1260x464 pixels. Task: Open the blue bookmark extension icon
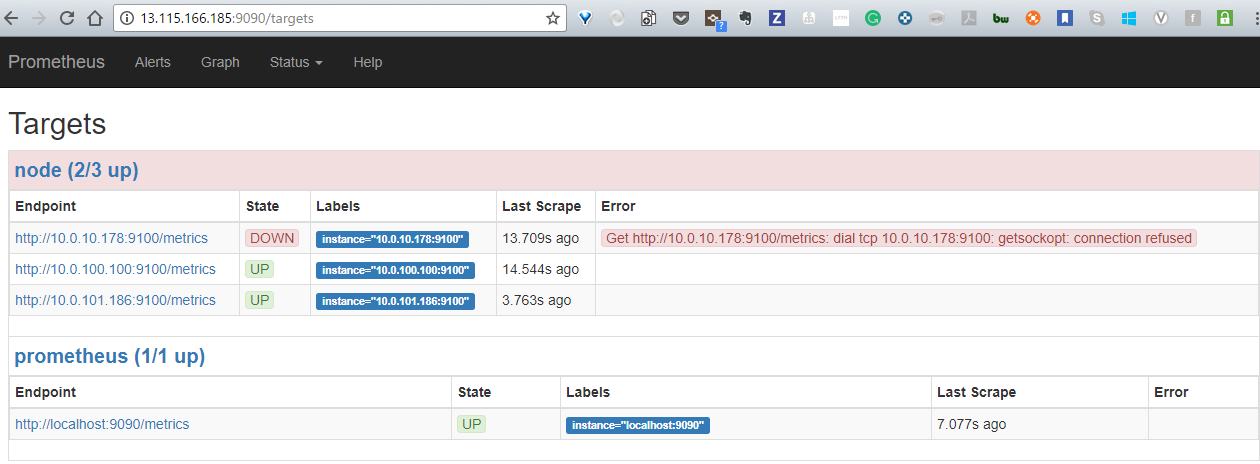(x=1065, y=18)
